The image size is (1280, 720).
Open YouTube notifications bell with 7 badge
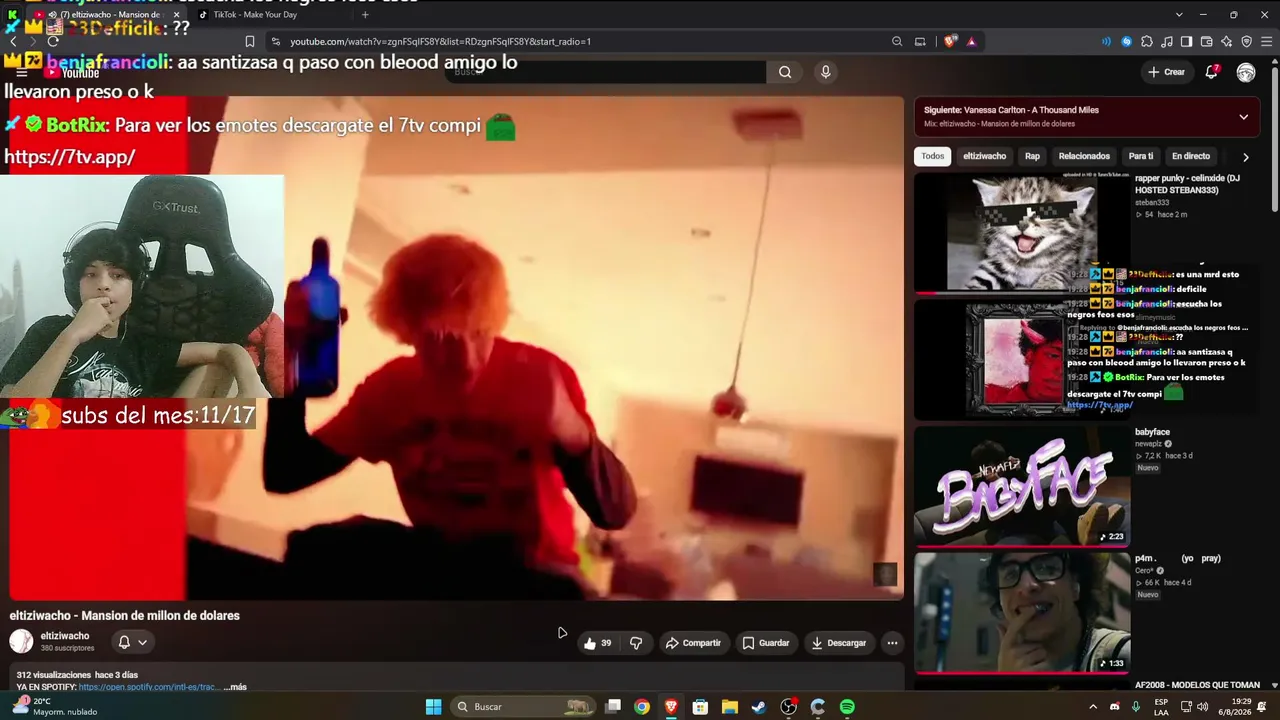coord(1212,72)
